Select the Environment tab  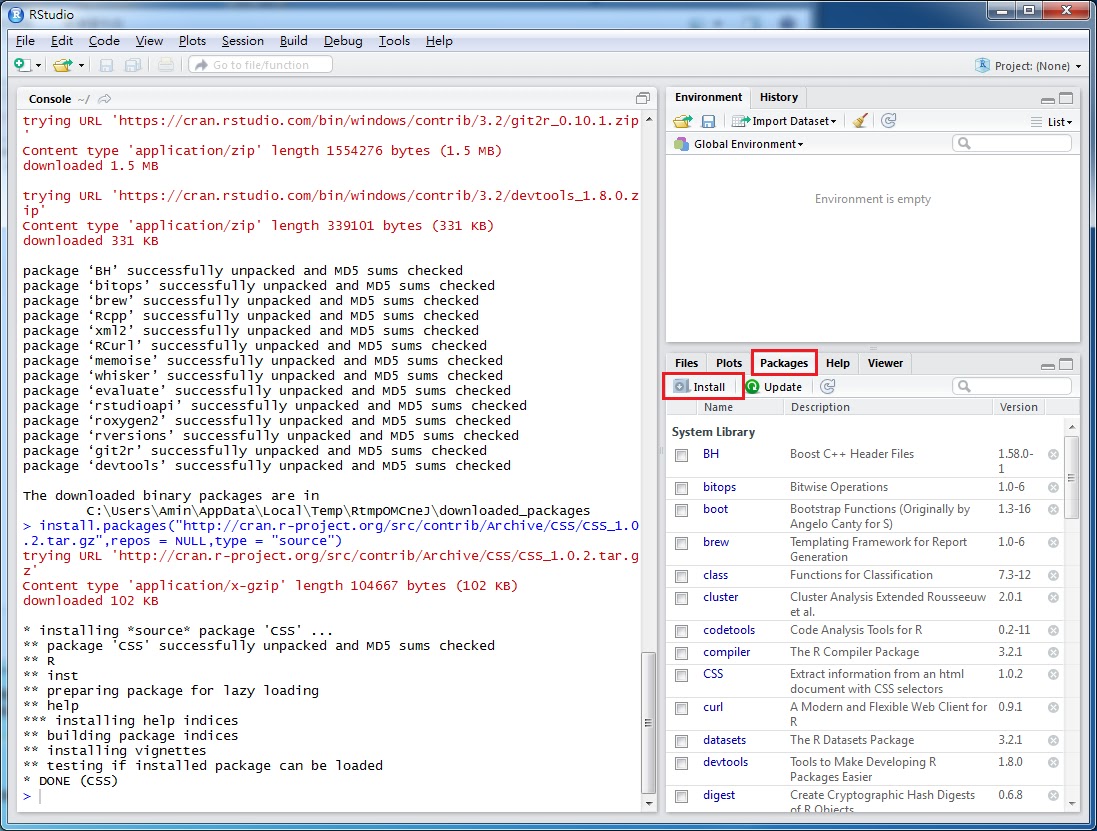click(708, 97)
